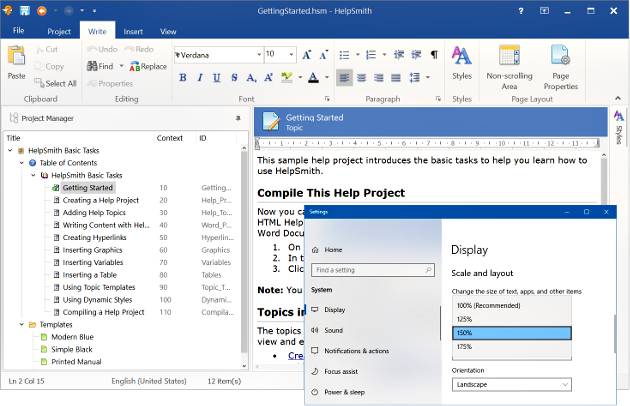630x406 pixels.
Task: Select the Using Dynamic Styles topic
Action: pos(97,300)
